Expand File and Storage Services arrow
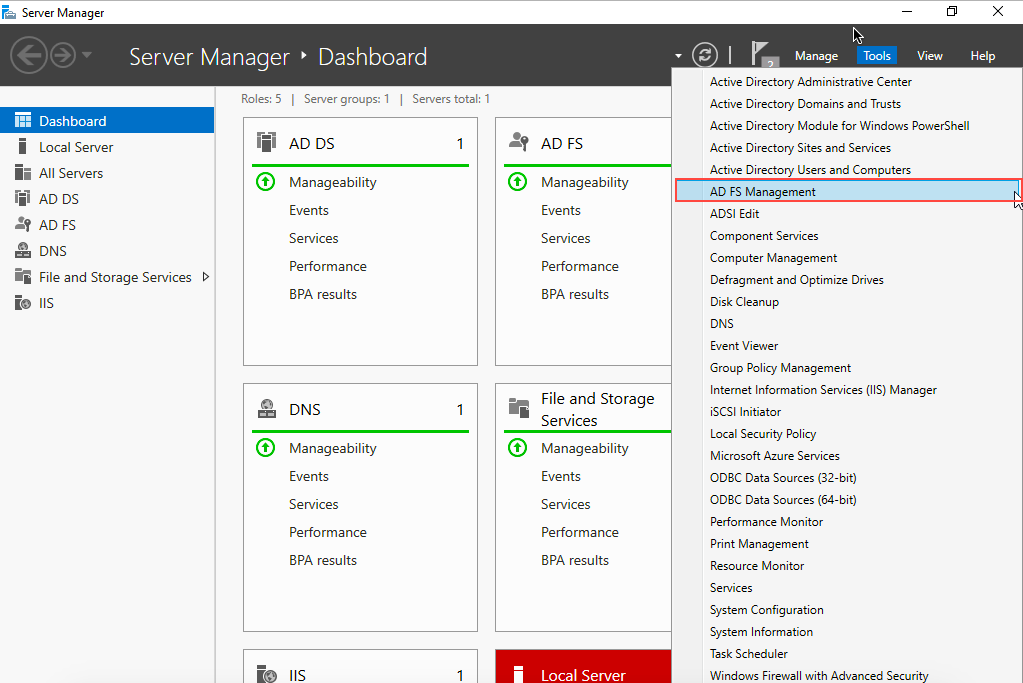 (x=206, y=277)
